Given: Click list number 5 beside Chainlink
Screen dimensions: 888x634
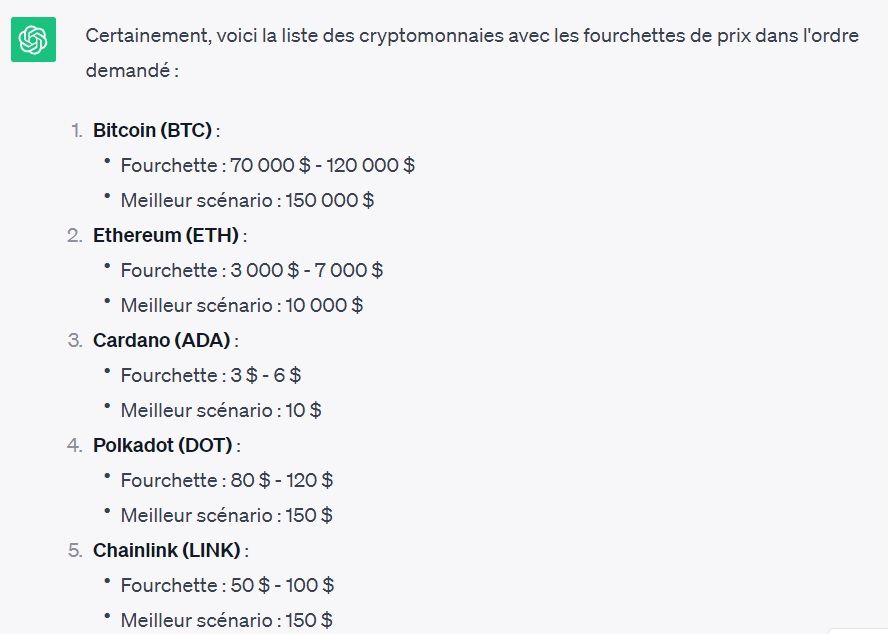Looking at the screenshot, I should pyautogui.click(x=75, y=551).
